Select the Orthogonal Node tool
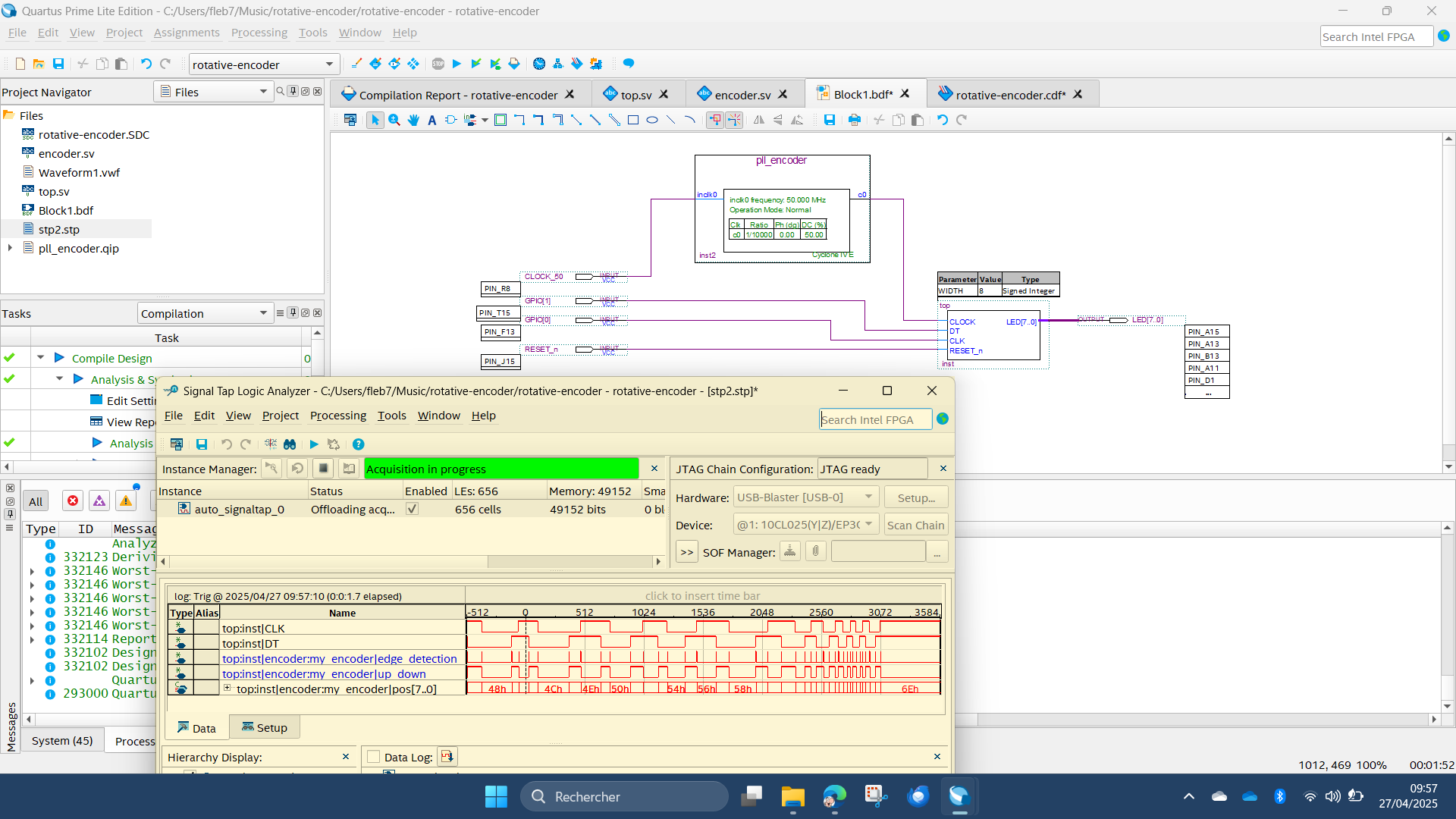The height and width of the screenshot is (819, 1456). tap(519, 120)
